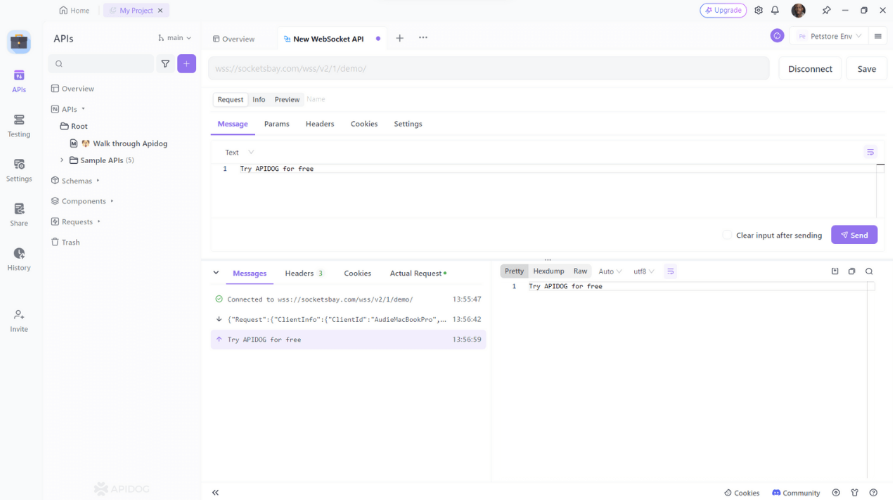Open the Home tab

[x=75, y=10]
